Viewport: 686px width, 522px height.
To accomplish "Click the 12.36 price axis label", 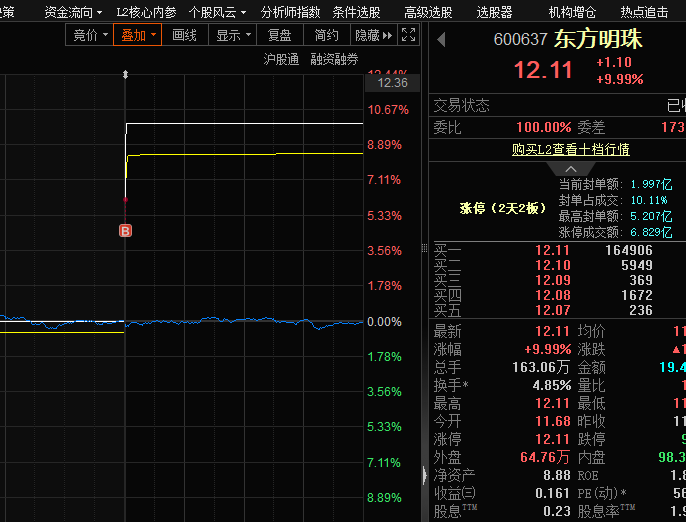I will [392, 83].
